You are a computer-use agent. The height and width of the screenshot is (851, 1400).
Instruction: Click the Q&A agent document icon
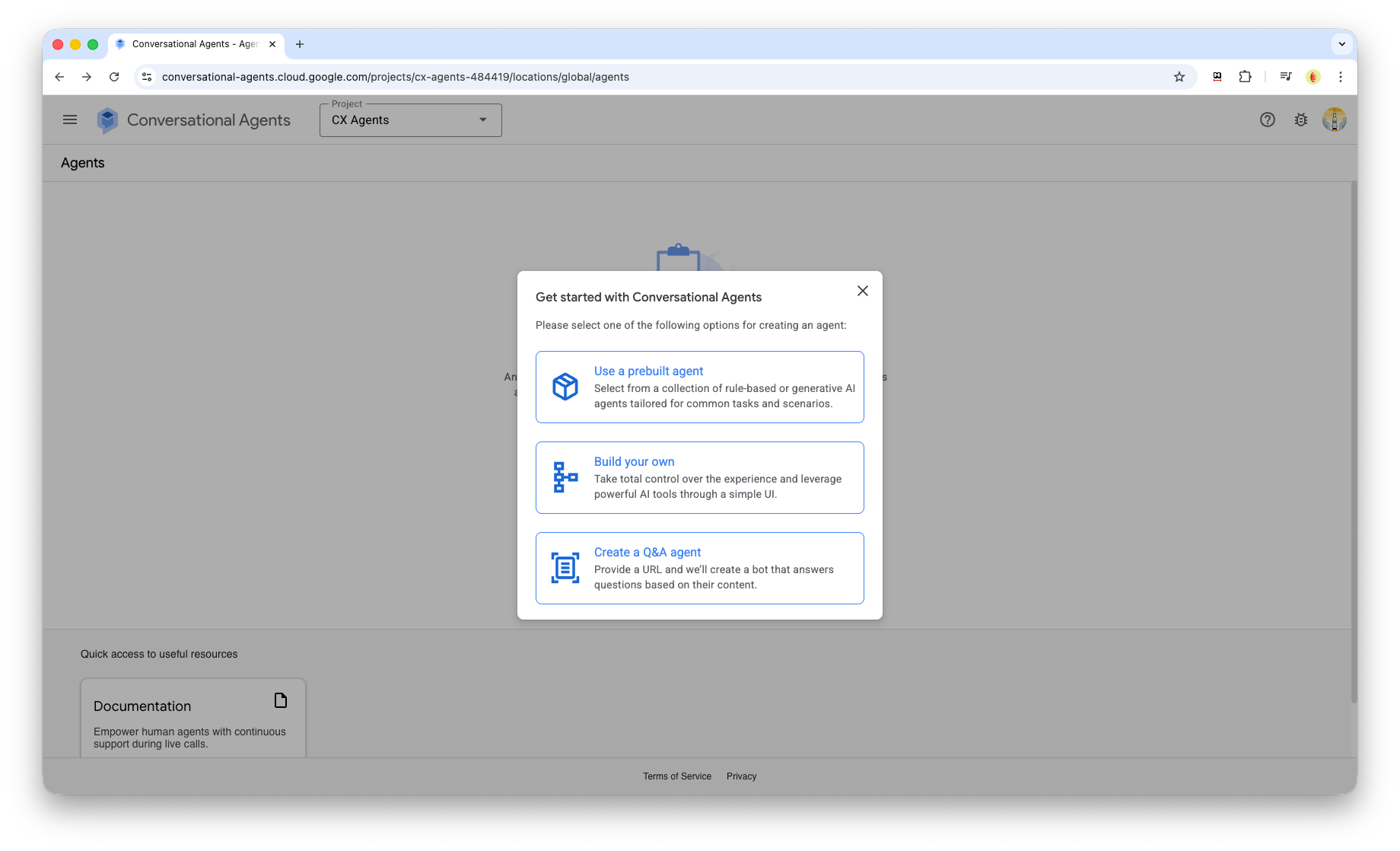pos(565,568)
